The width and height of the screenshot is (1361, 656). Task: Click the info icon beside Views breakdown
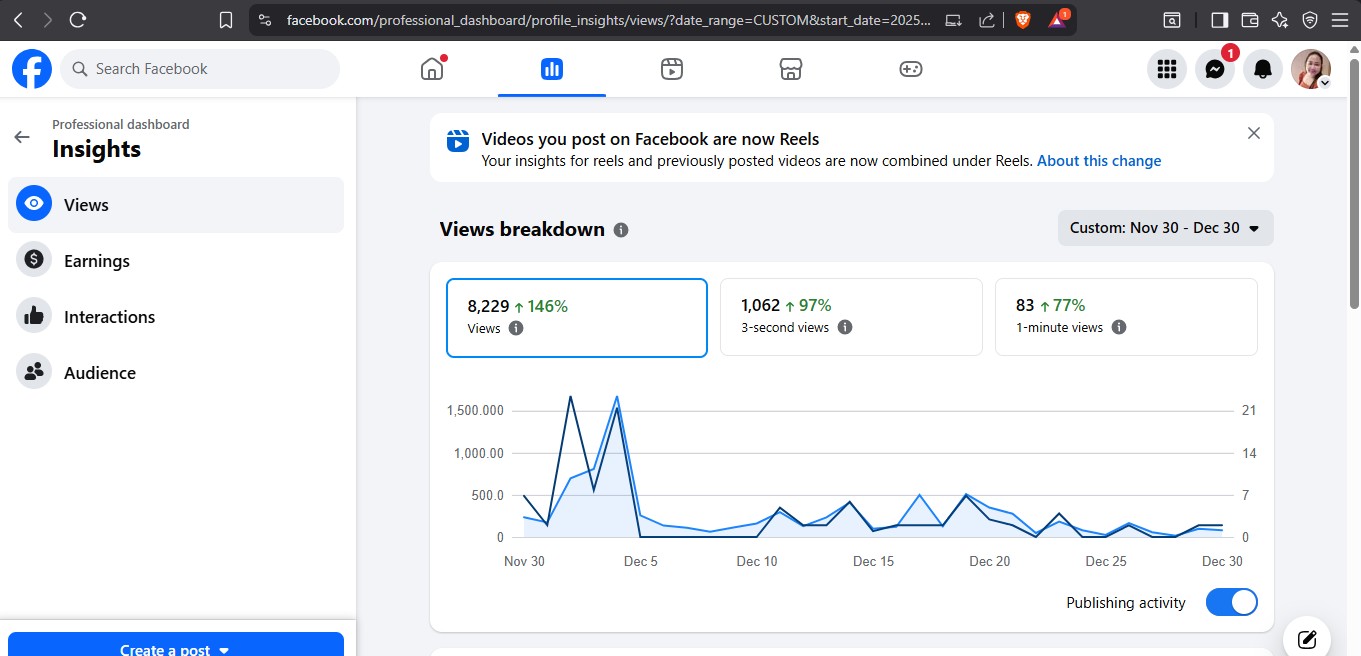[x=621, y=230]
